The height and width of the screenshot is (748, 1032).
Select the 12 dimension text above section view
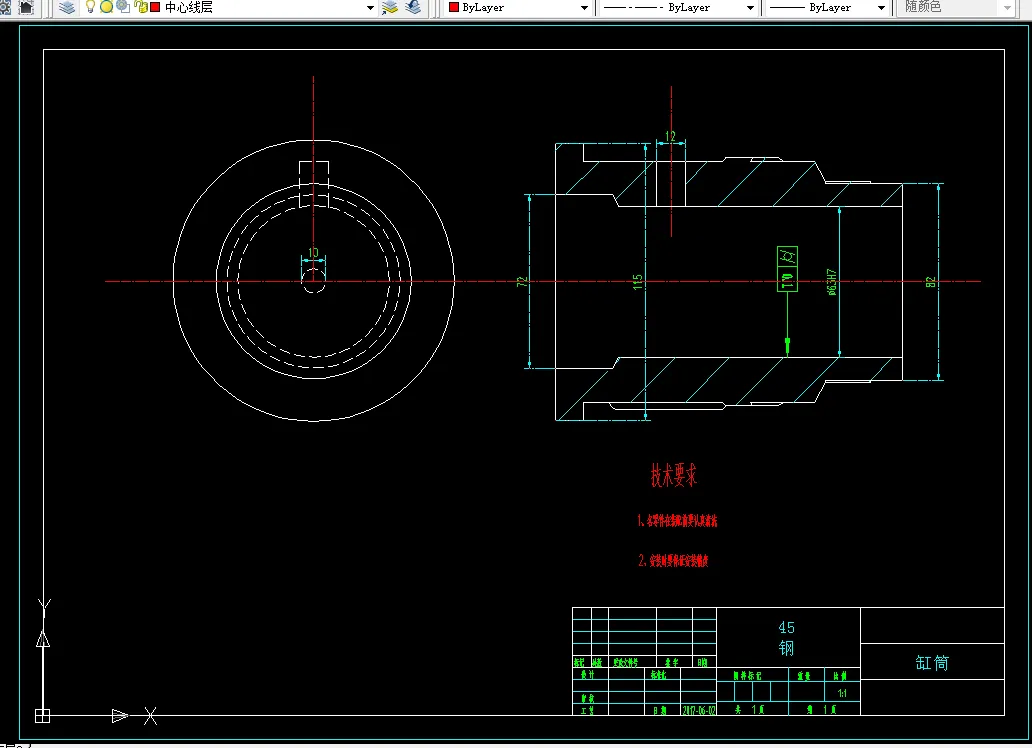pos(670,136)
